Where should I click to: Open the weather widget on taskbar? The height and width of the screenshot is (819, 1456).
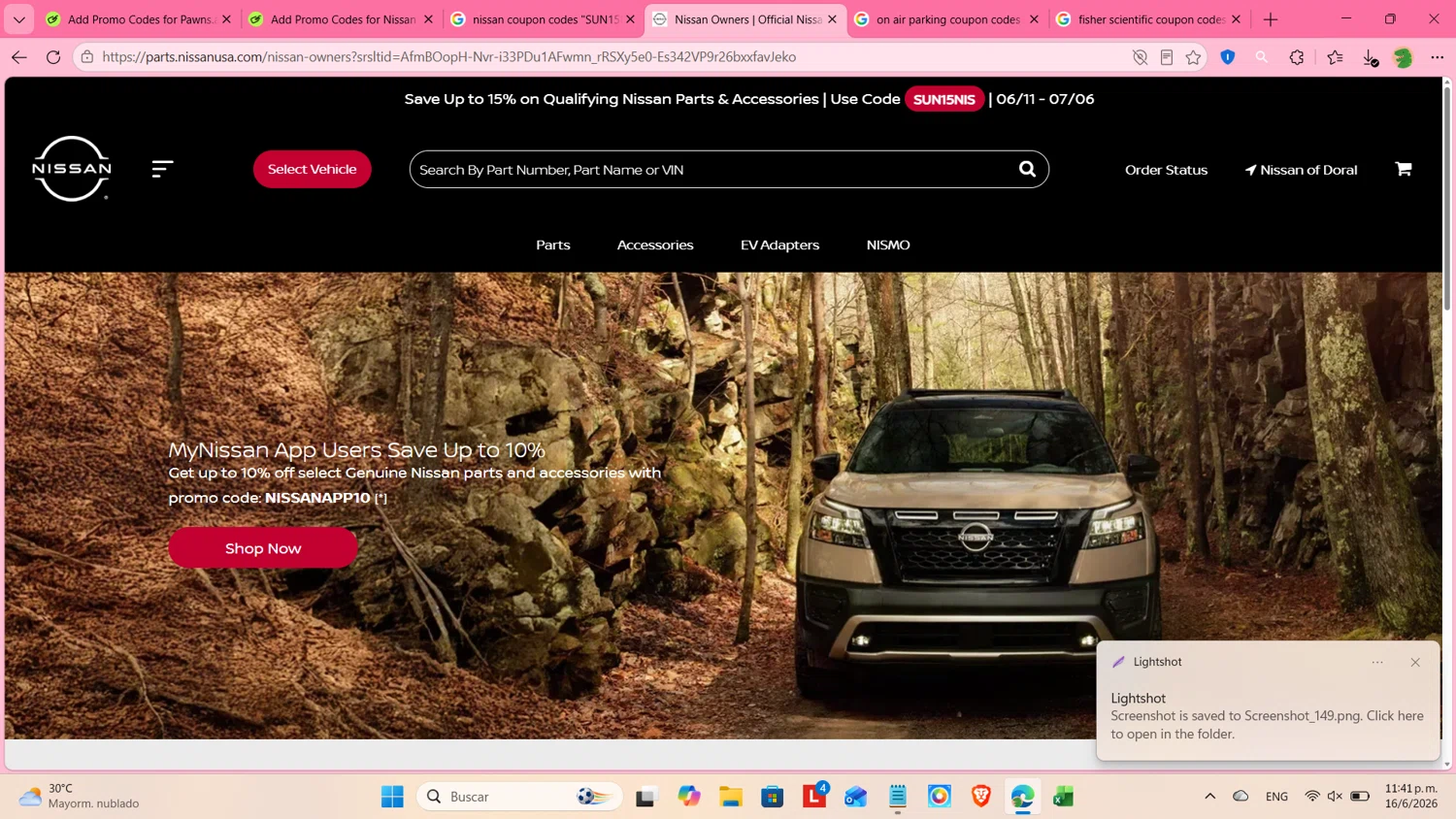coord(80,797)
